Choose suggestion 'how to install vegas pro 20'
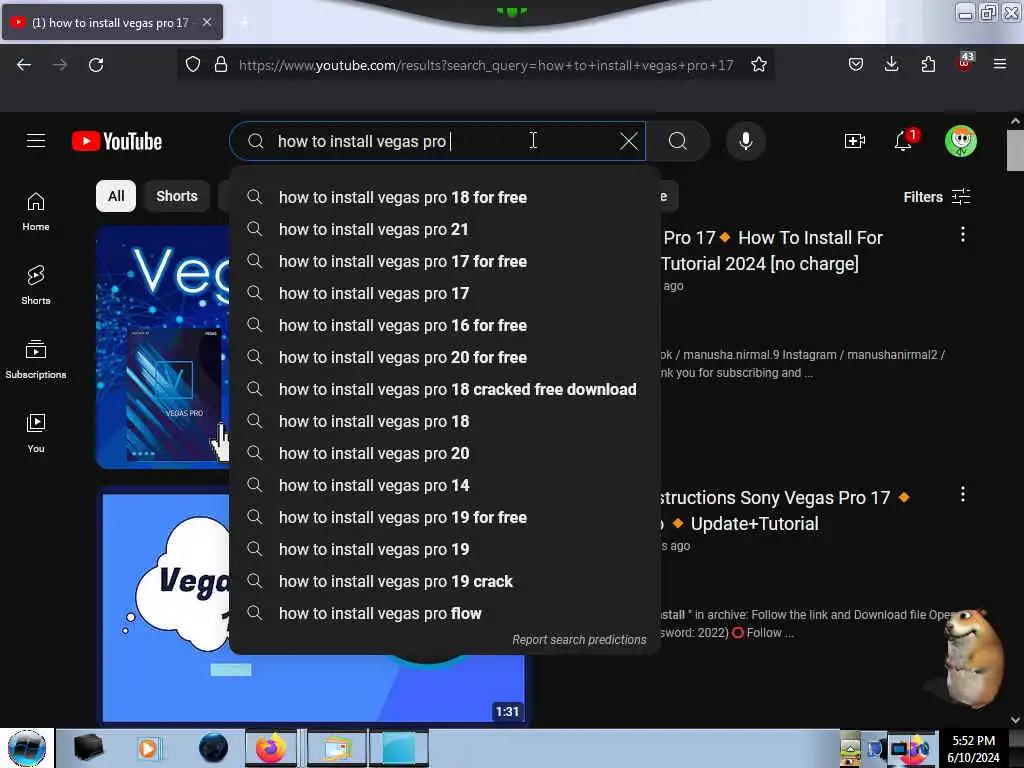This screenshot has width=1024, height=768. (x=444, y=453)
